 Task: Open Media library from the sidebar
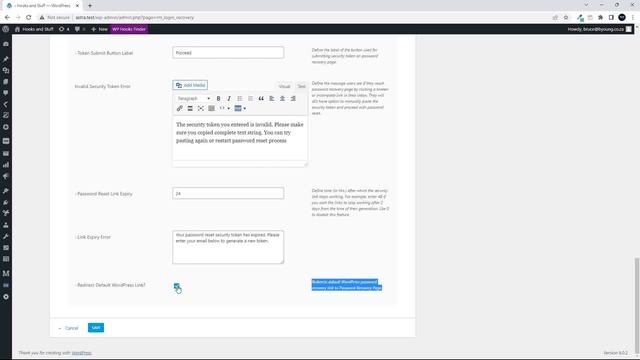[x=6, y=71]
